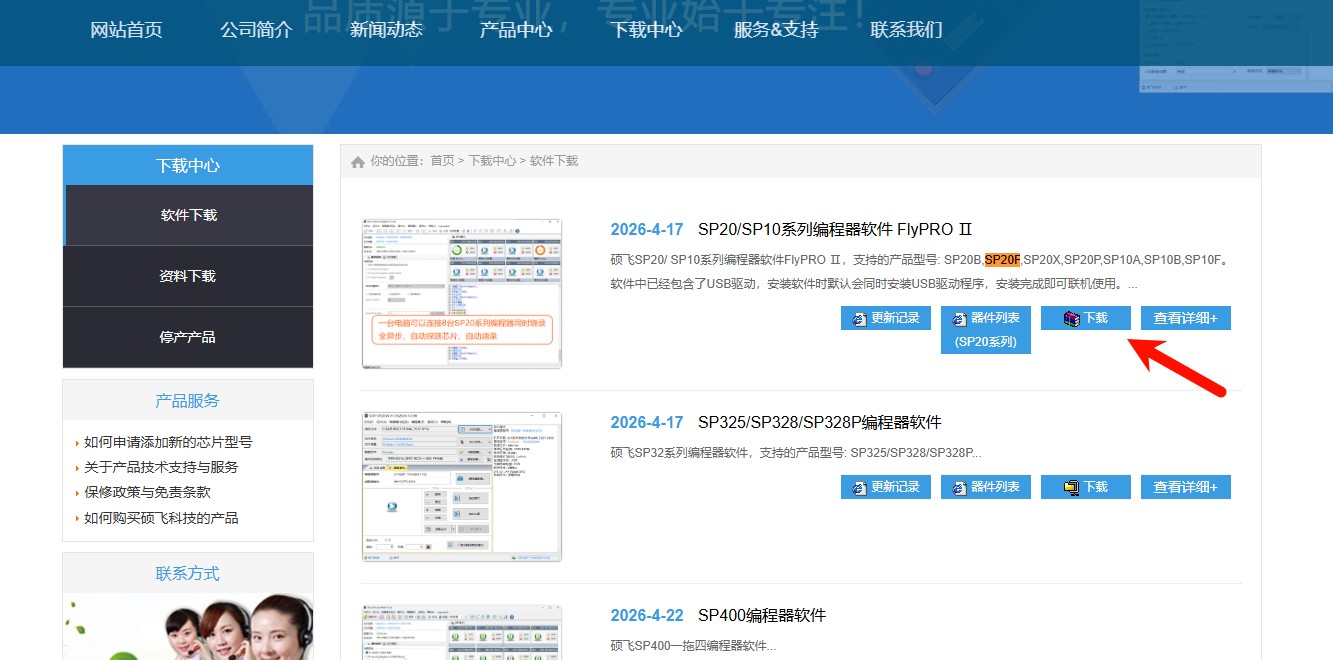Click the 下载中心 sidebar header

pyautogui.click(x=188, y=165)
